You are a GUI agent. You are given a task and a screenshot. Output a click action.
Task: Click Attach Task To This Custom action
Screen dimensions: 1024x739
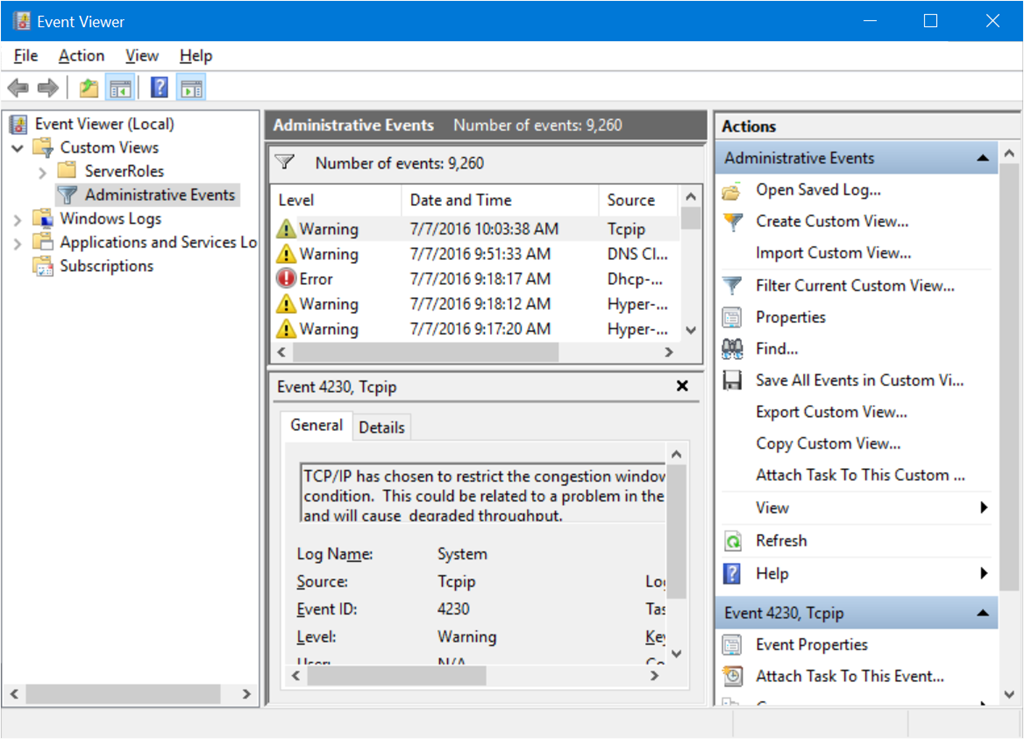click(860, 475)
